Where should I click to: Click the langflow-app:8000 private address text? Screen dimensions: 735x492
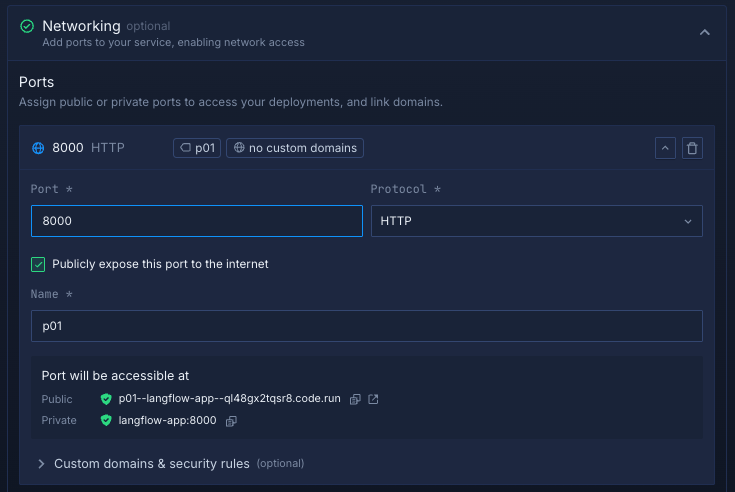click(x=168, y=421)
